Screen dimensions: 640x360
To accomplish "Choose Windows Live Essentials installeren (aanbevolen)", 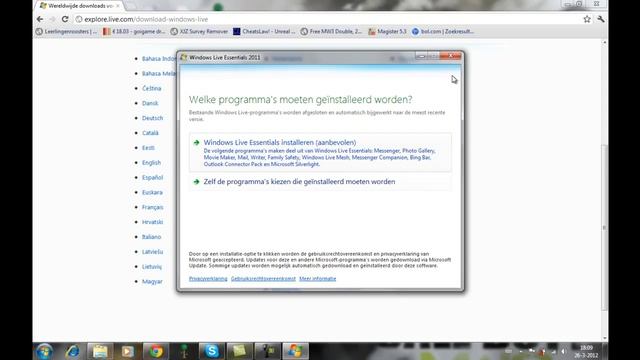I will click(x=320, y=152).
